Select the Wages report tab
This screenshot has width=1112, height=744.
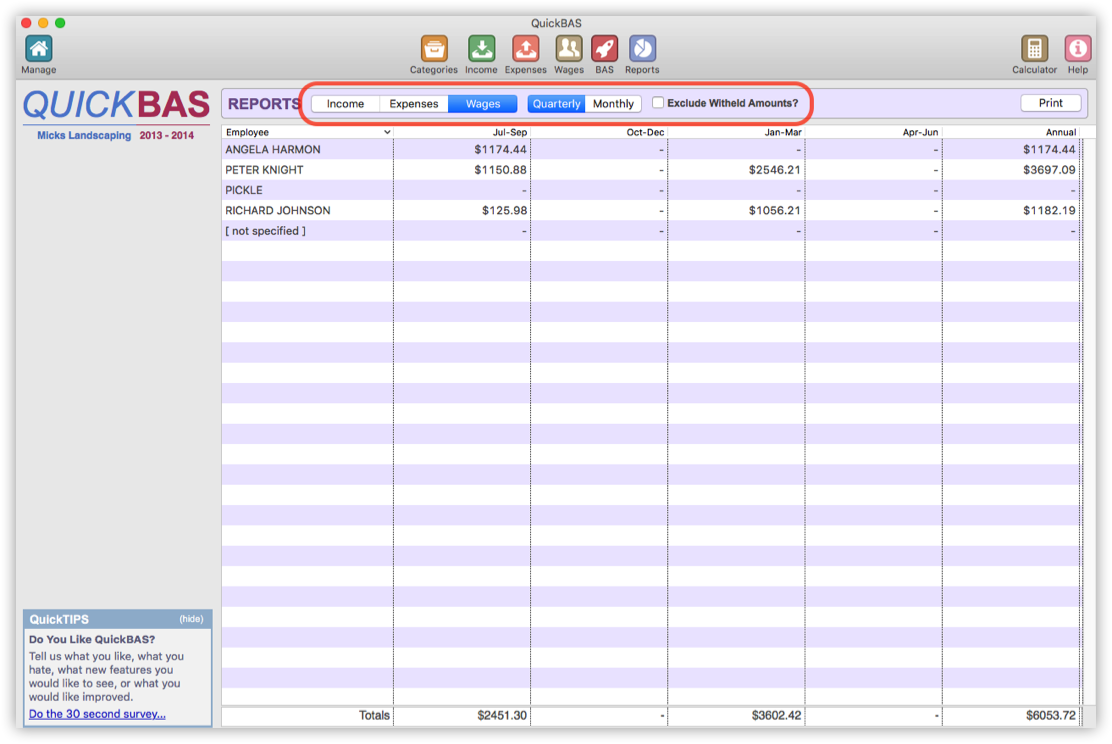coord(483,104)
